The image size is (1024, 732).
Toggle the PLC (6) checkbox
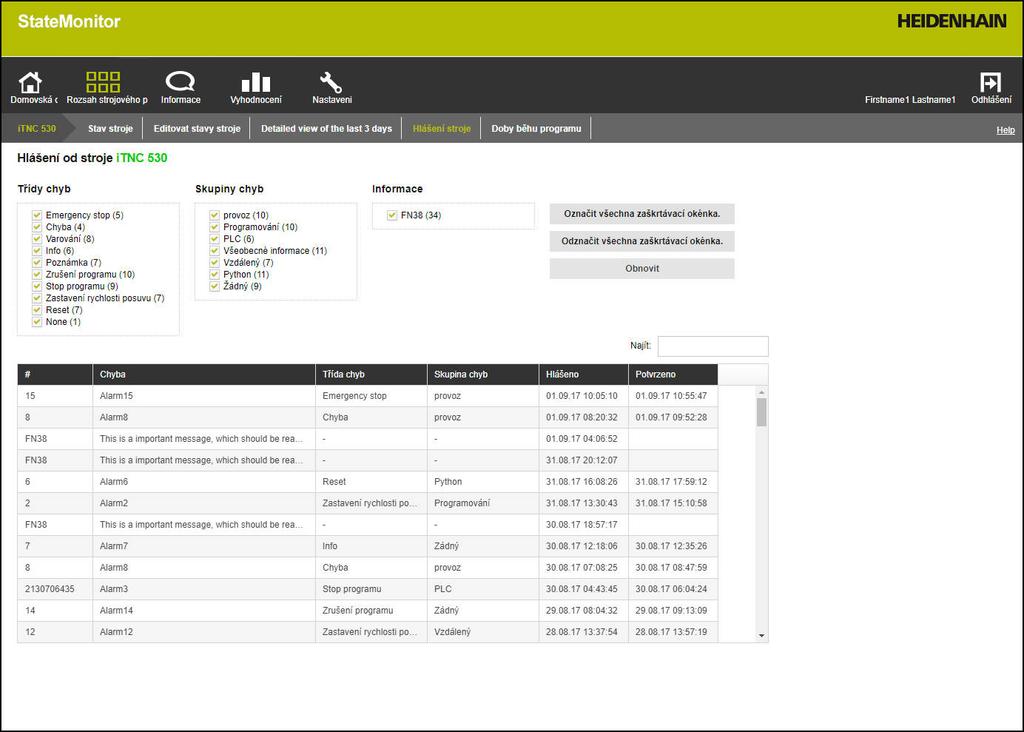(214, 238)
